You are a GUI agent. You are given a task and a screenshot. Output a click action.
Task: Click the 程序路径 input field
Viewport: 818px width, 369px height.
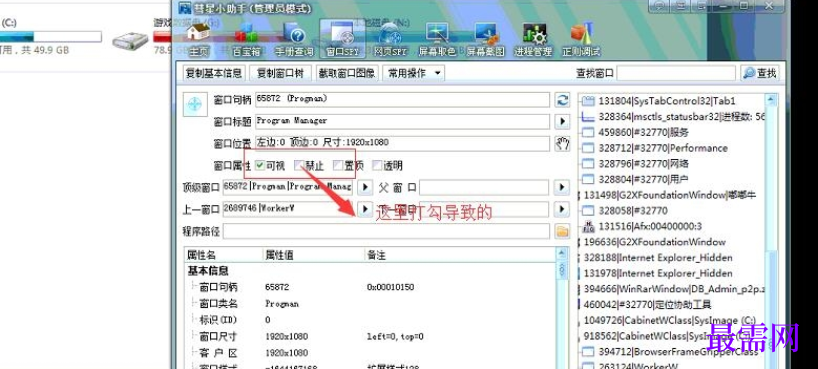click(x=386, y=231)
